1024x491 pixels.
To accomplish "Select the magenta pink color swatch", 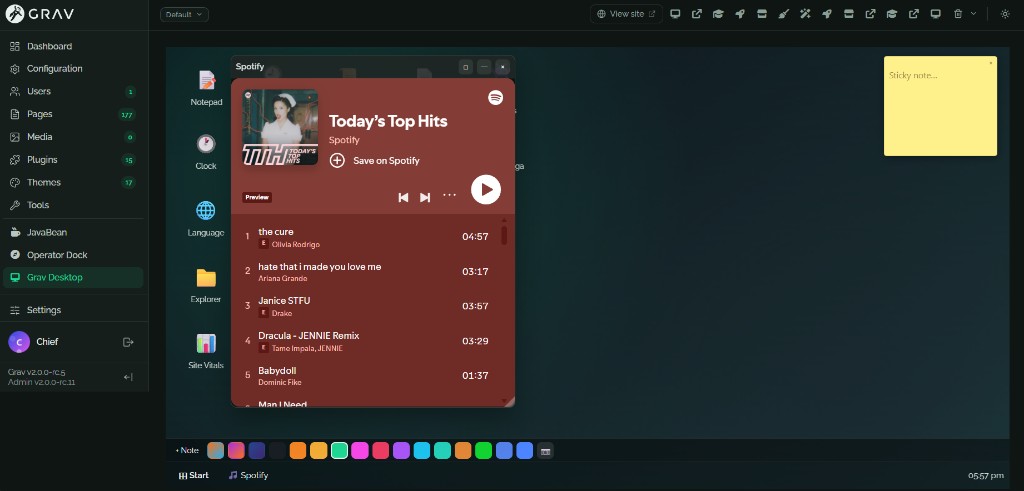I will click(x=360, y=451).
